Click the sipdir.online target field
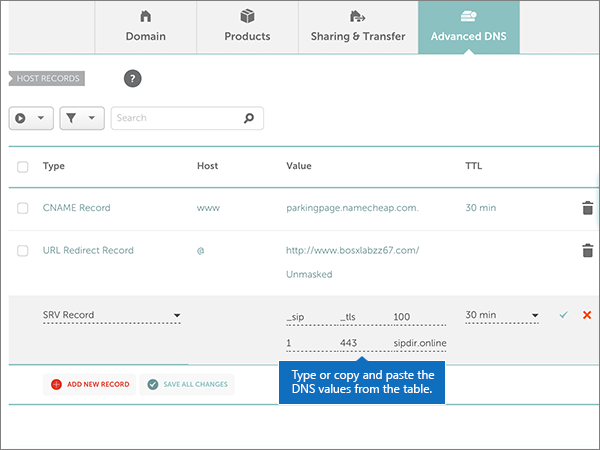Screen dimensions: 600x450 point(420,344)
